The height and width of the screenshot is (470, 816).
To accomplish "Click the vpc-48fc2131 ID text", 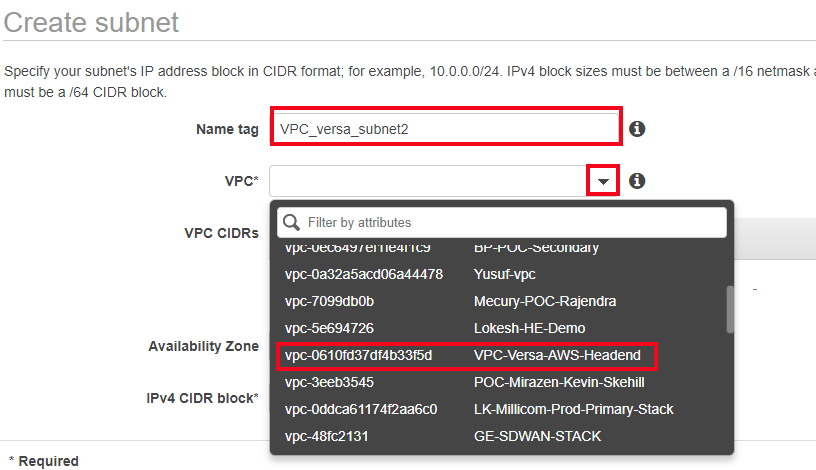I will click(326, 437).
